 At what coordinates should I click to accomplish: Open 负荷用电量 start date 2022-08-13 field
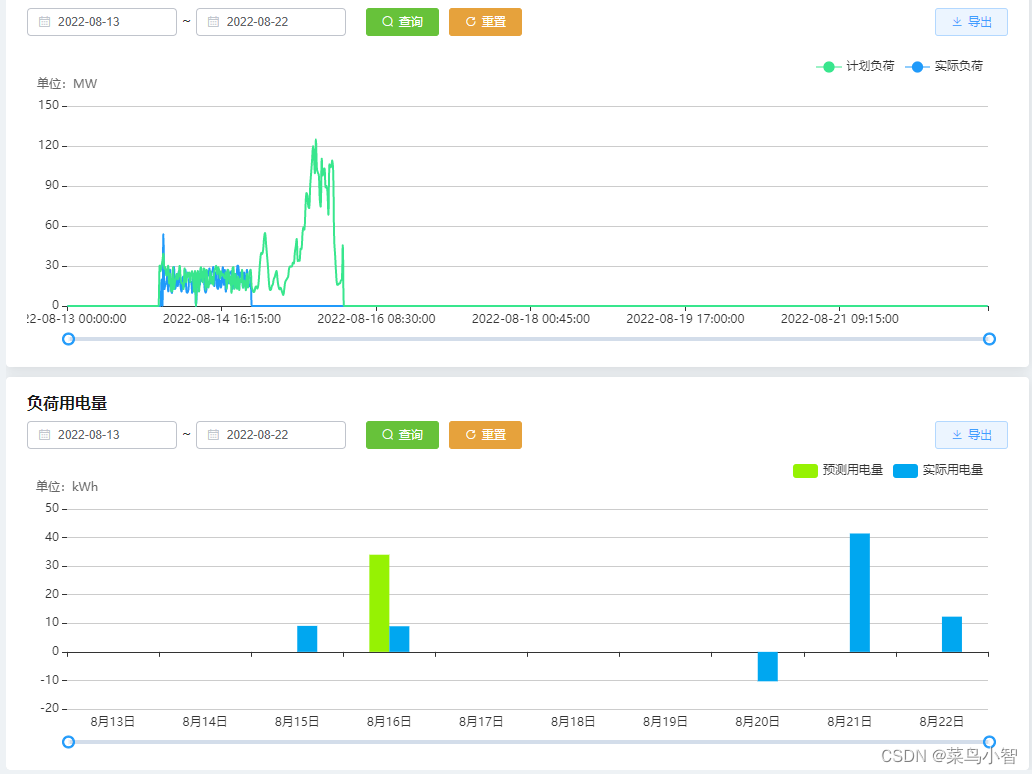coord(102,434)
